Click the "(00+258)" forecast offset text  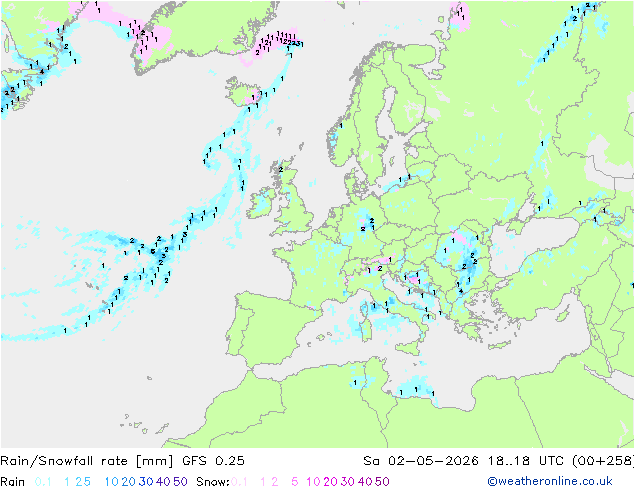[603, 461]
